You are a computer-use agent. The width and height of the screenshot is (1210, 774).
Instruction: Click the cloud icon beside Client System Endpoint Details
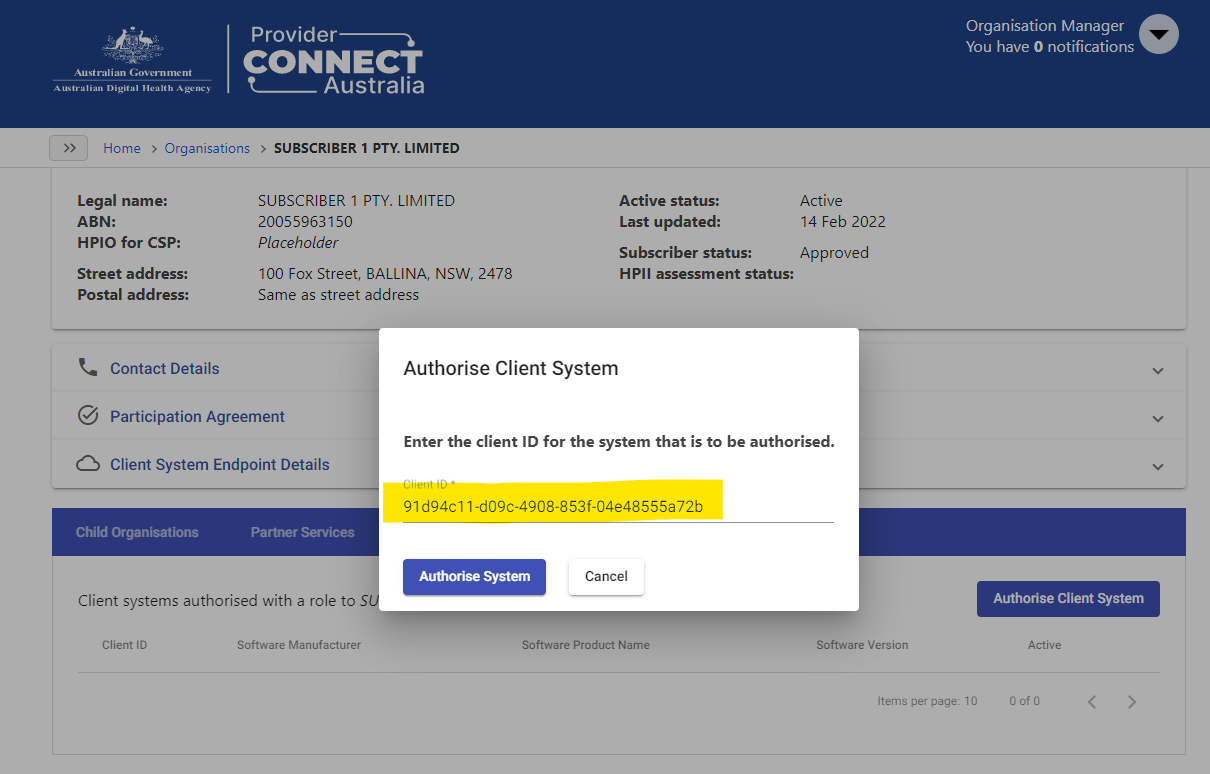click(x=88, y=463)
